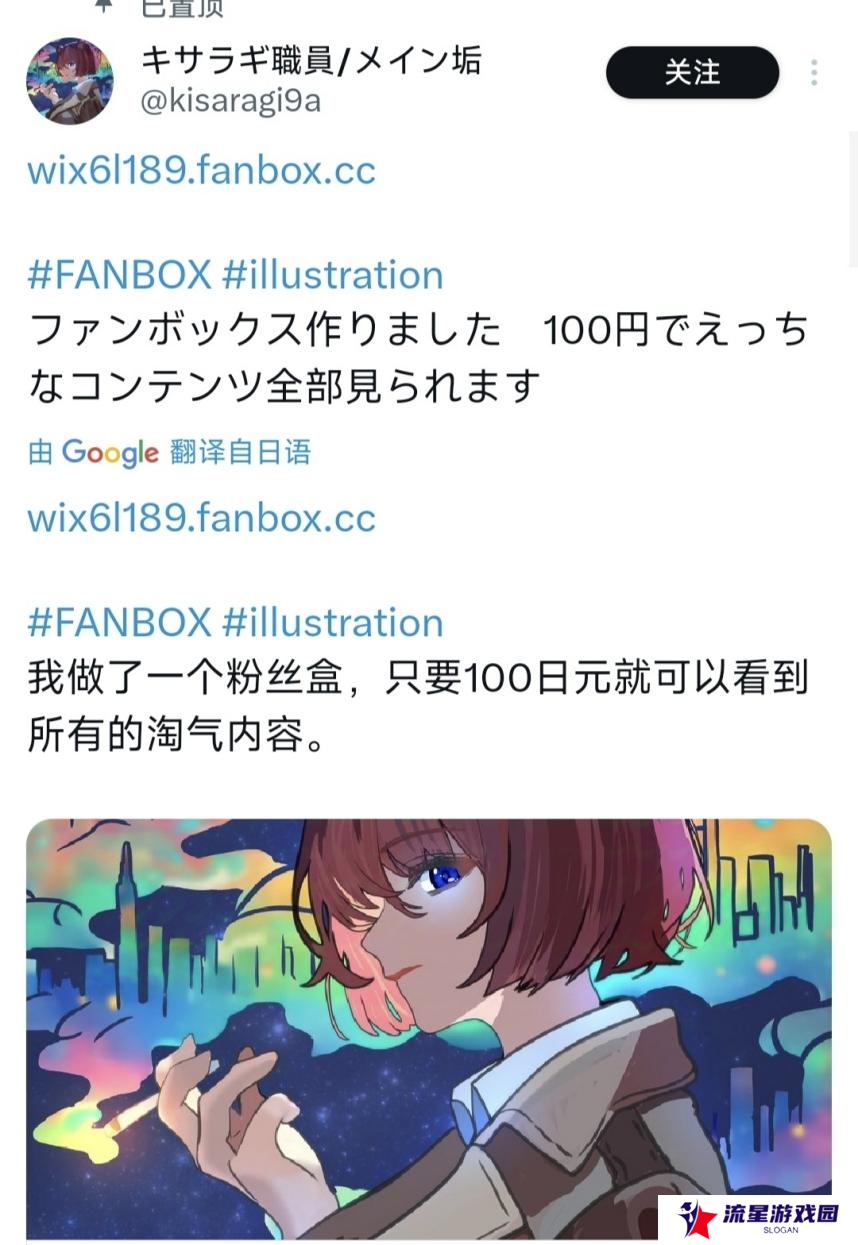The image size is (858, 1245).
Task: Select the #illustration hashtag in translated text
Action: pyautogui.click(x=332, y=622)
